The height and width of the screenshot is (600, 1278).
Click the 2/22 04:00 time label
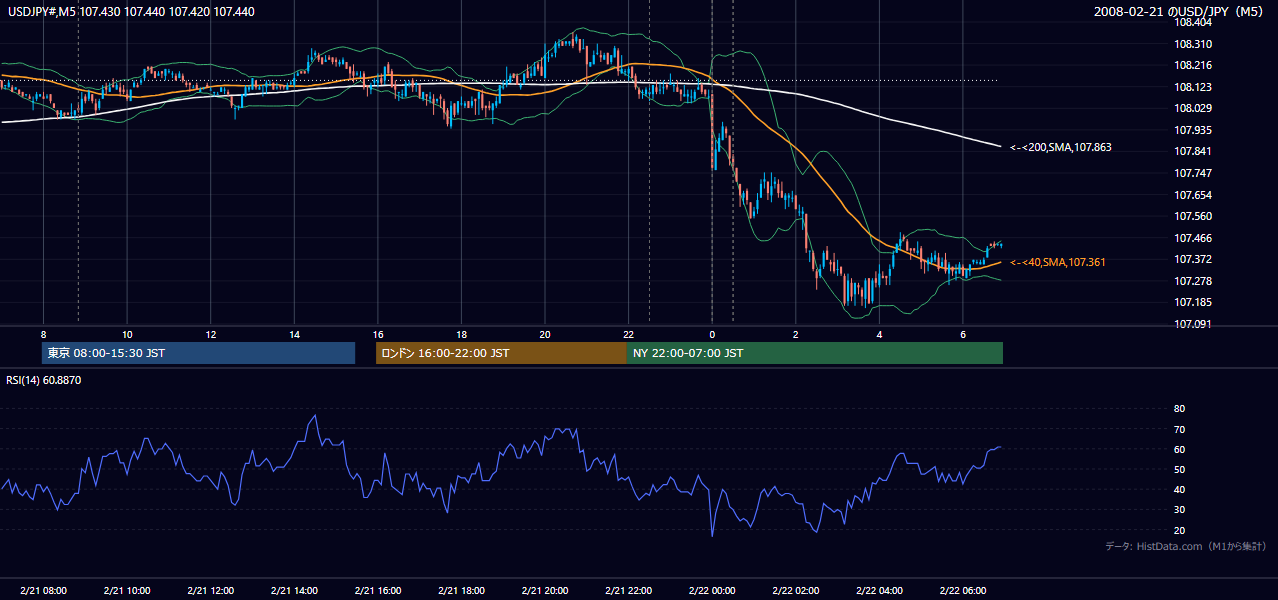[x=878, y=591]
